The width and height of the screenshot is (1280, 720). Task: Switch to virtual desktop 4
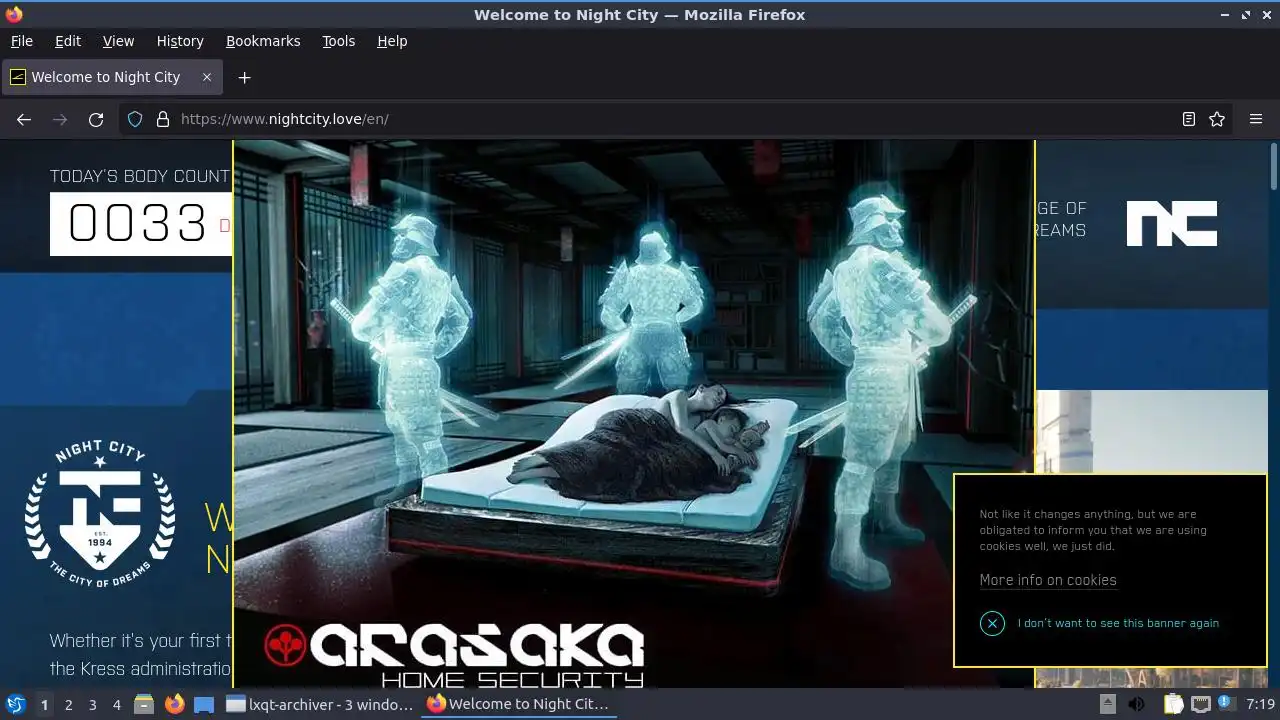tap(117, 705)
